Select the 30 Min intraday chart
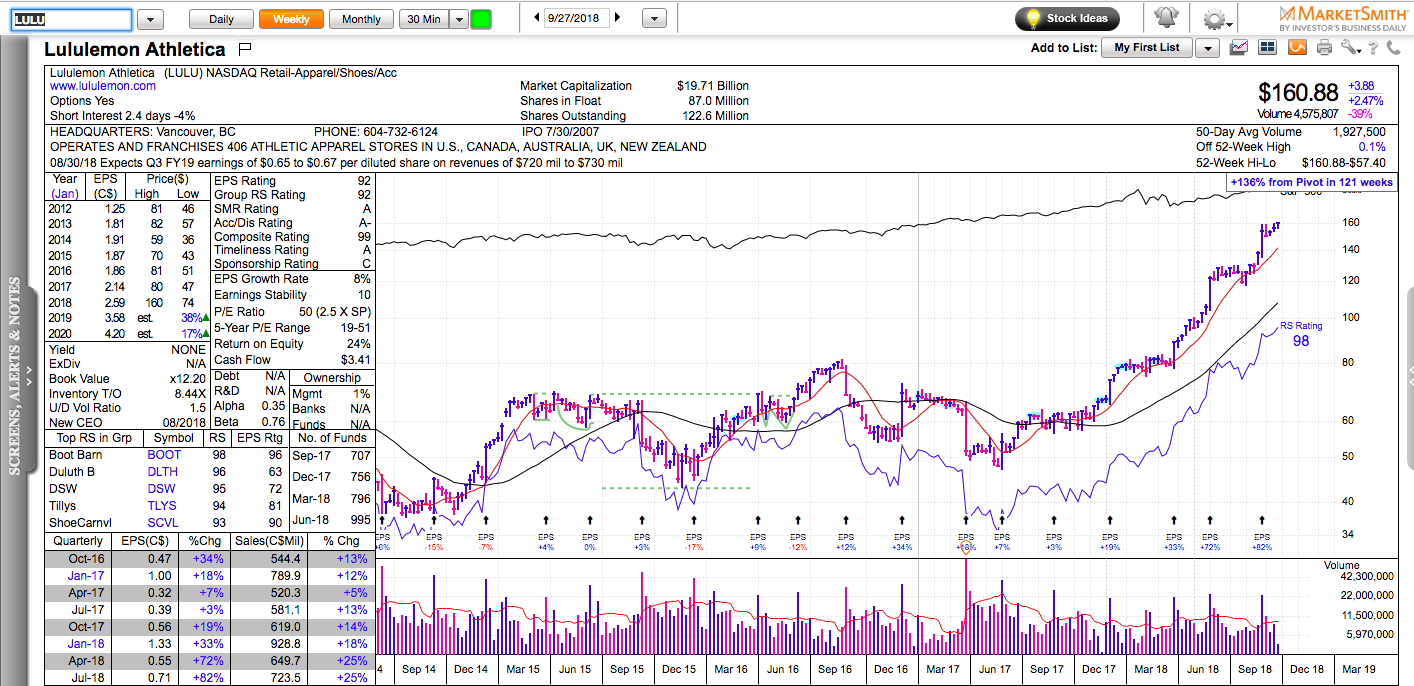 (x=424, y=19)
